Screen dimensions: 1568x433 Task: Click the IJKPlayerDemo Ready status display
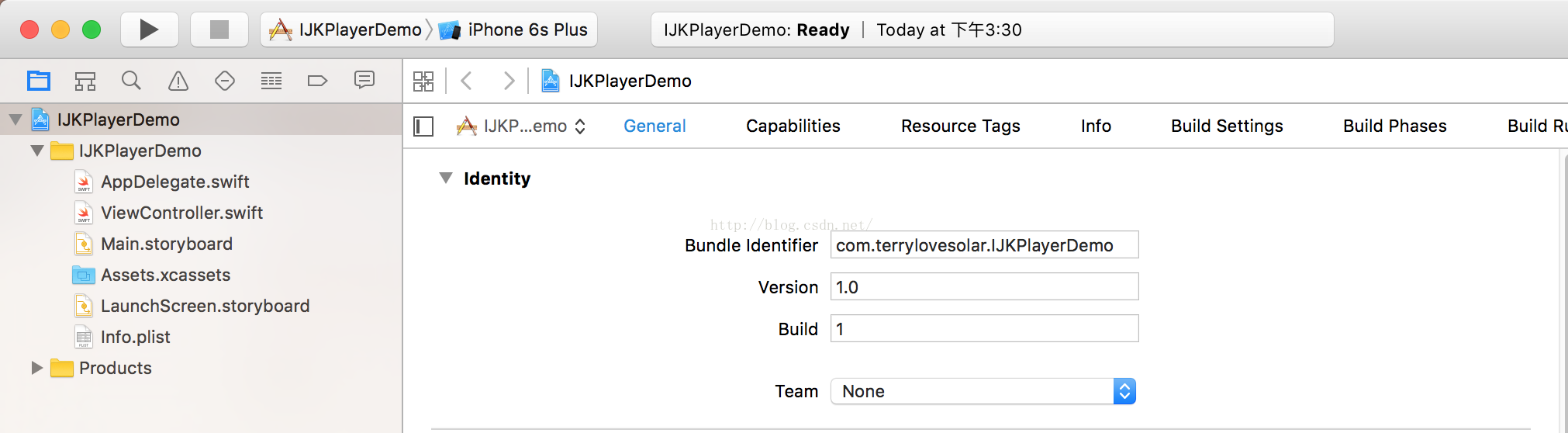[x=992, y=29]
